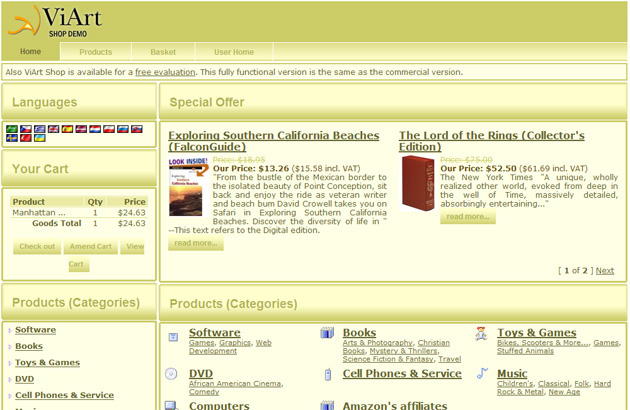Open the Home tab
This screenshot has height=410, width=630.
tap(31, 51)
